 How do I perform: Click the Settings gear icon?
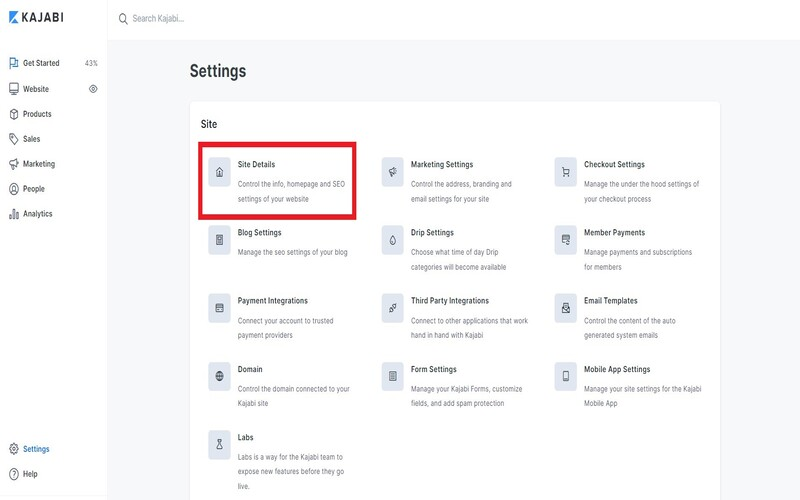[14, 449]
